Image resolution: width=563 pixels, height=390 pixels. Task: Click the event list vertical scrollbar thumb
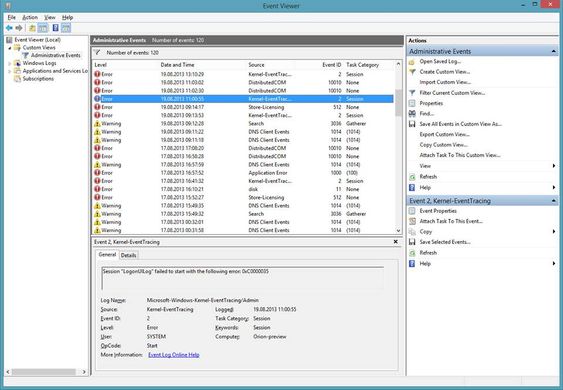pos(398,102)
